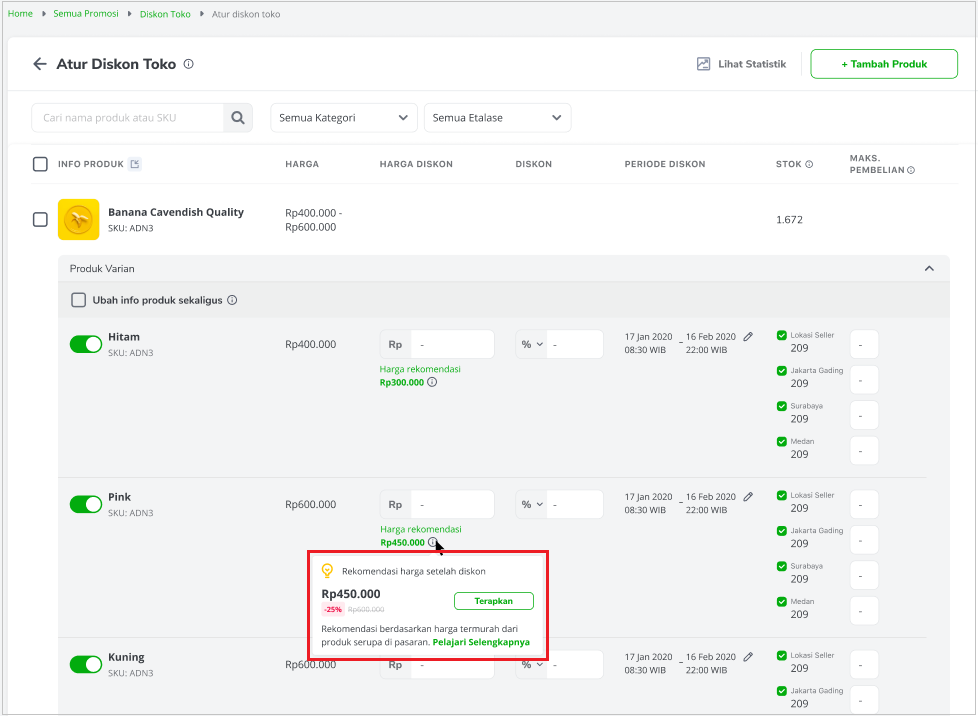Go to Home breadcrumb
Screen dimensions: 978x716
pyautogui.click(x=20, y=14)
